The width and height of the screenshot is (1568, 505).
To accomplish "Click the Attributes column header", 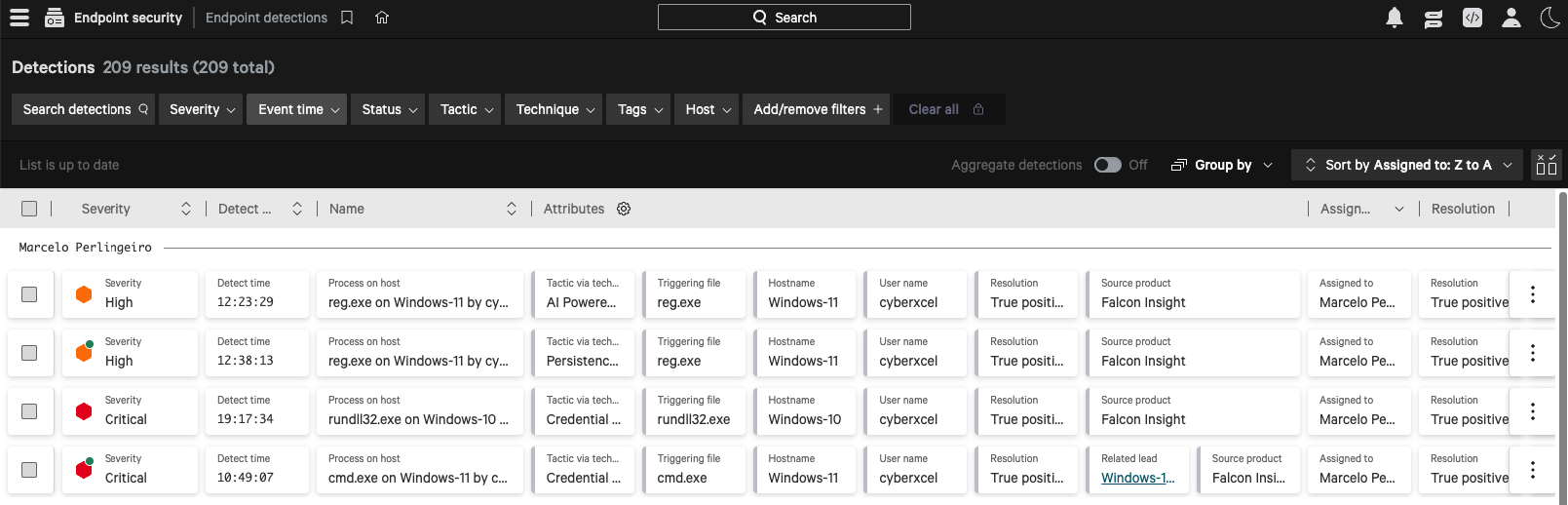I will (x=574, y=209).
